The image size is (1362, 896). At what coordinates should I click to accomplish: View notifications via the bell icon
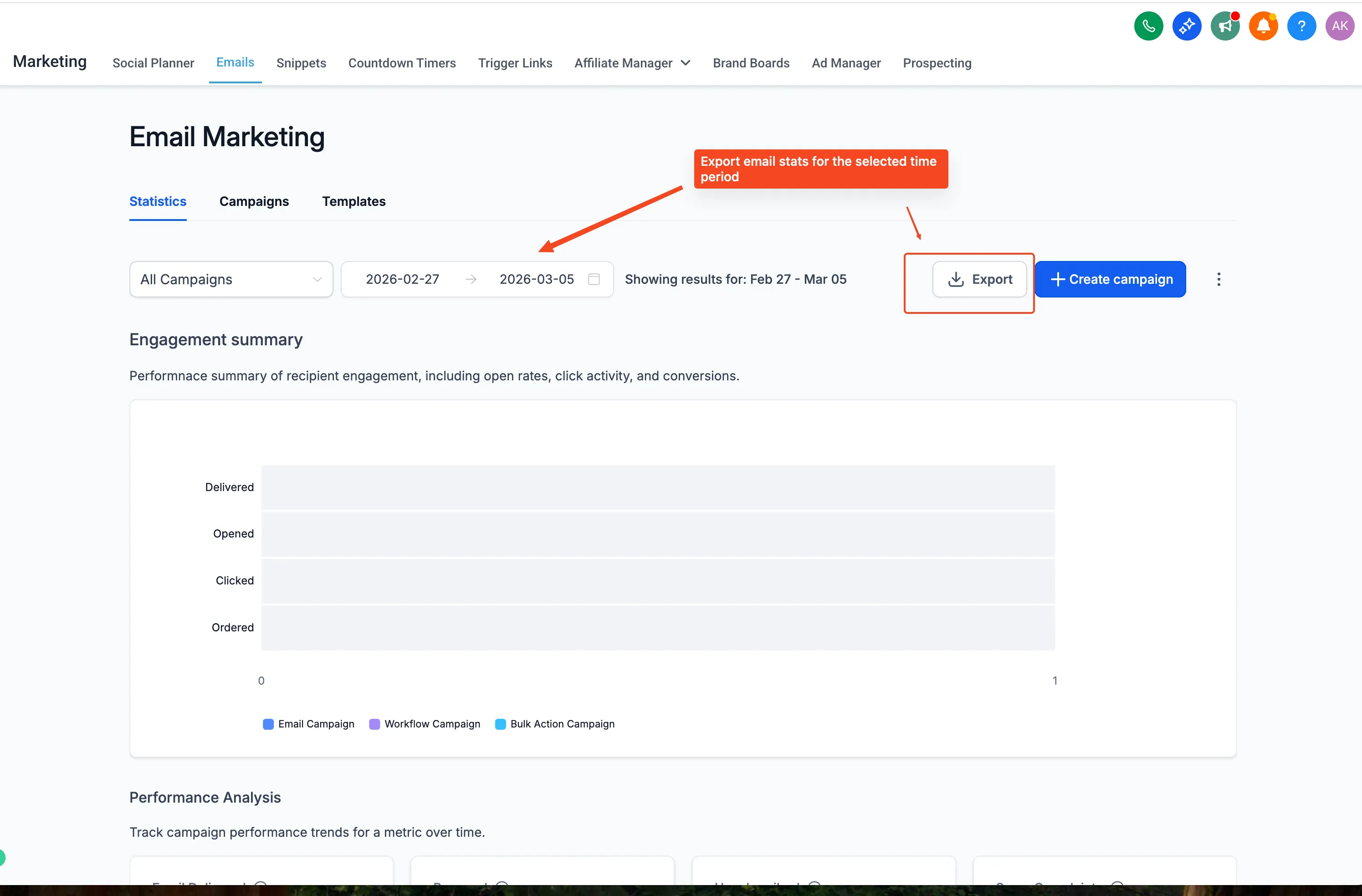click(1263, 26)
